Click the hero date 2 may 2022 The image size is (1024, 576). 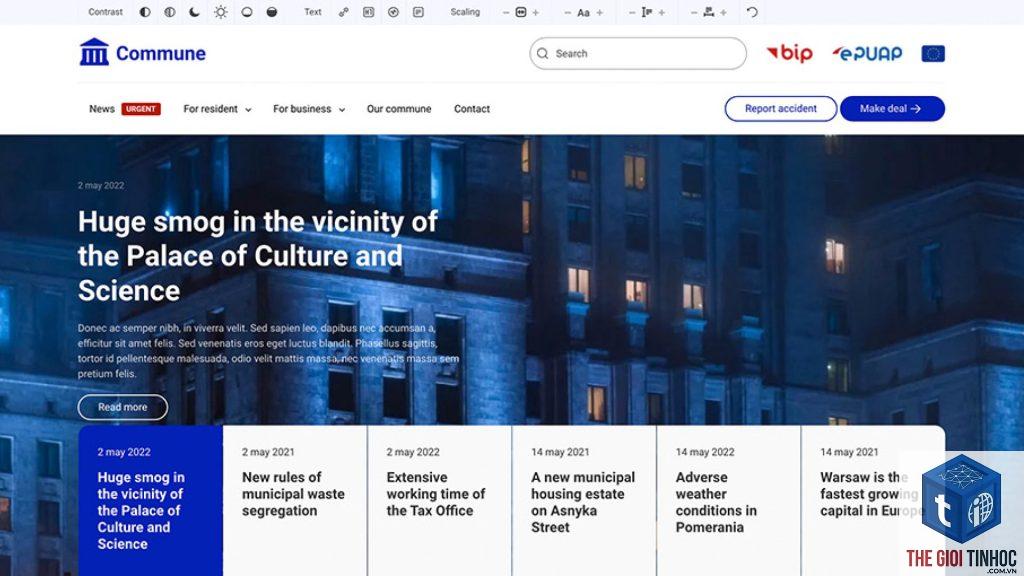[x=101, y=185]
